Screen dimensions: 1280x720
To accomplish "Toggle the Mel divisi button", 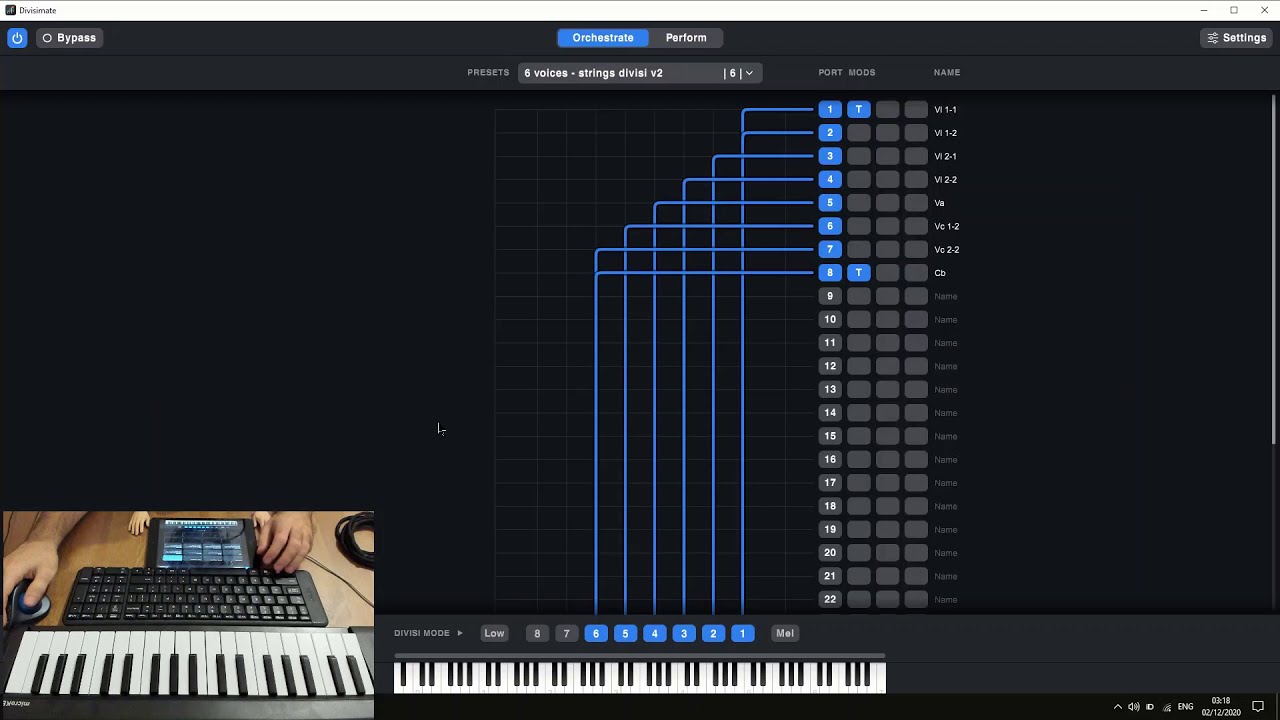I will coord(785,633).
